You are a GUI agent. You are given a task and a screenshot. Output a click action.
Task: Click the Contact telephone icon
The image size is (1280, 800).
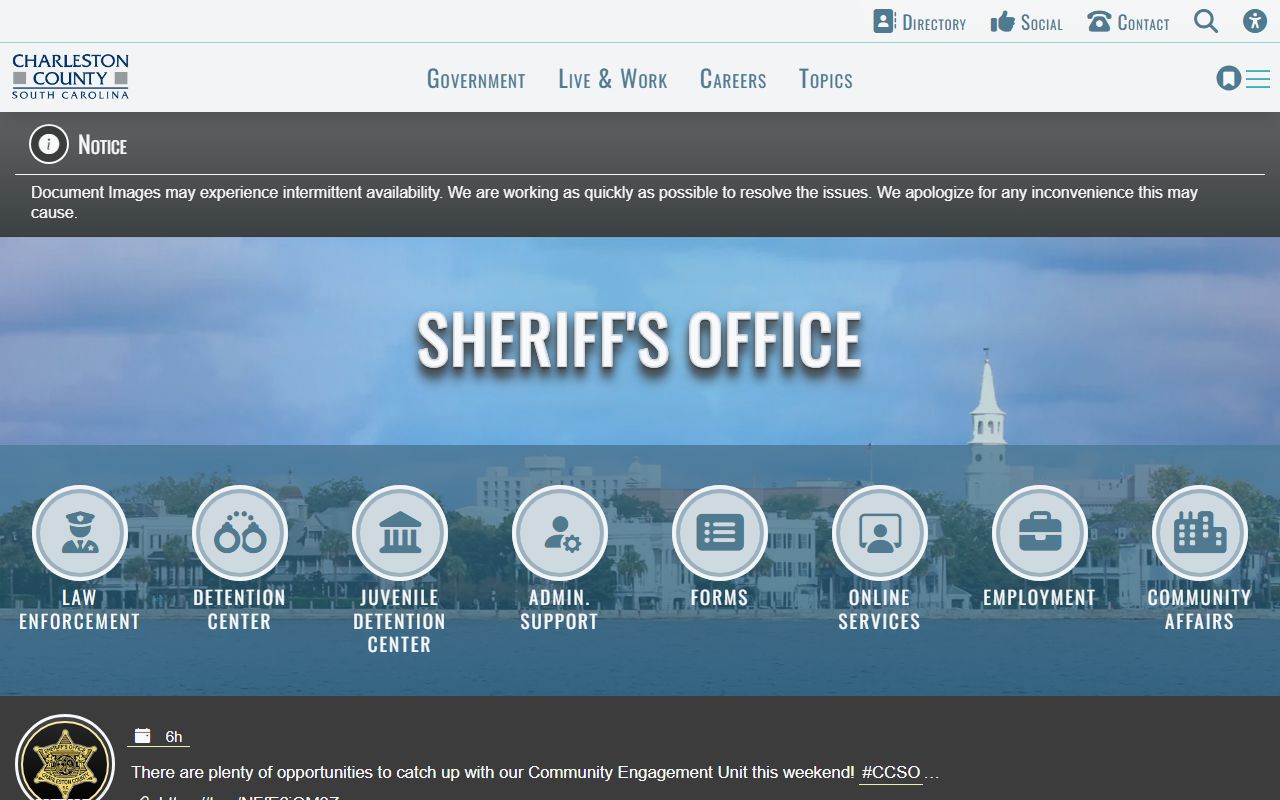(1099, 21)
